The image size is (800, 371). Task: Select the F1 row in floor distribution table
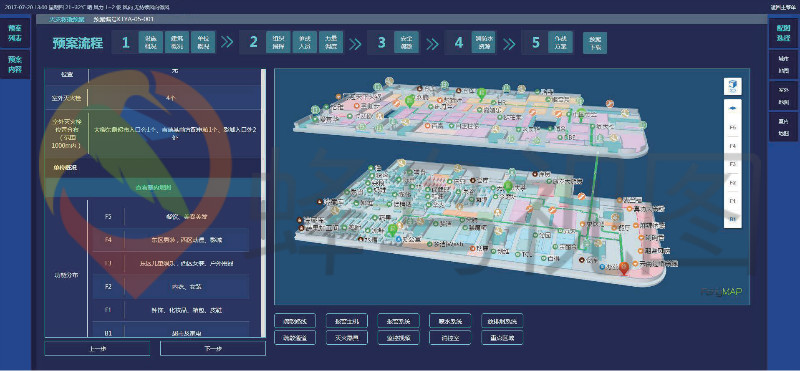(x=171, y=310)
